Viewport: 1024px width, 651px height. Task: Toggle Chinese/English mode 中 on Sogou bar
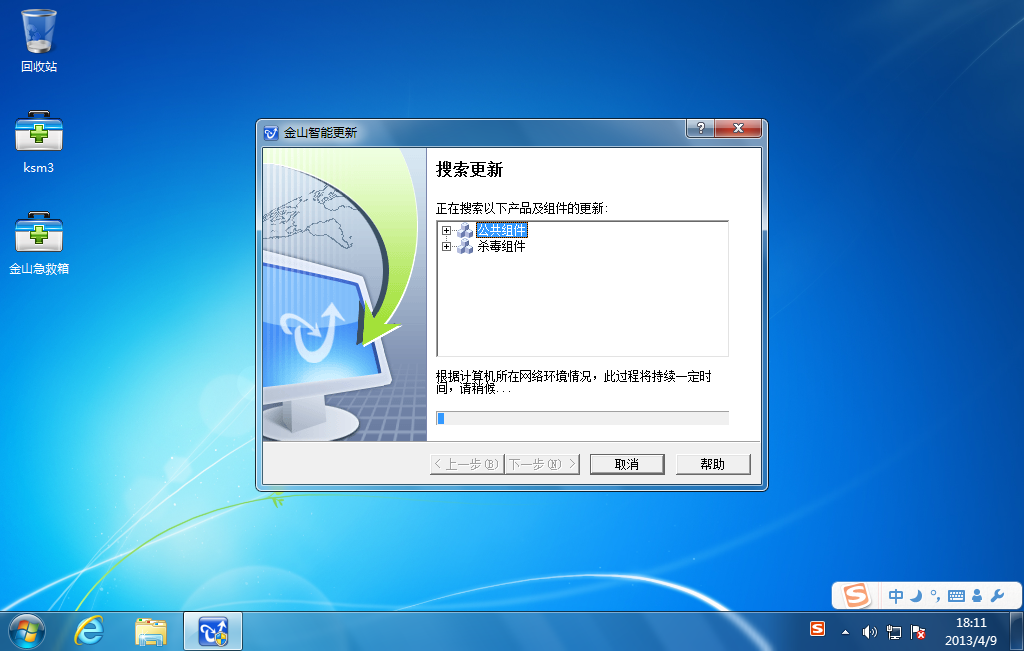[896, 595]
